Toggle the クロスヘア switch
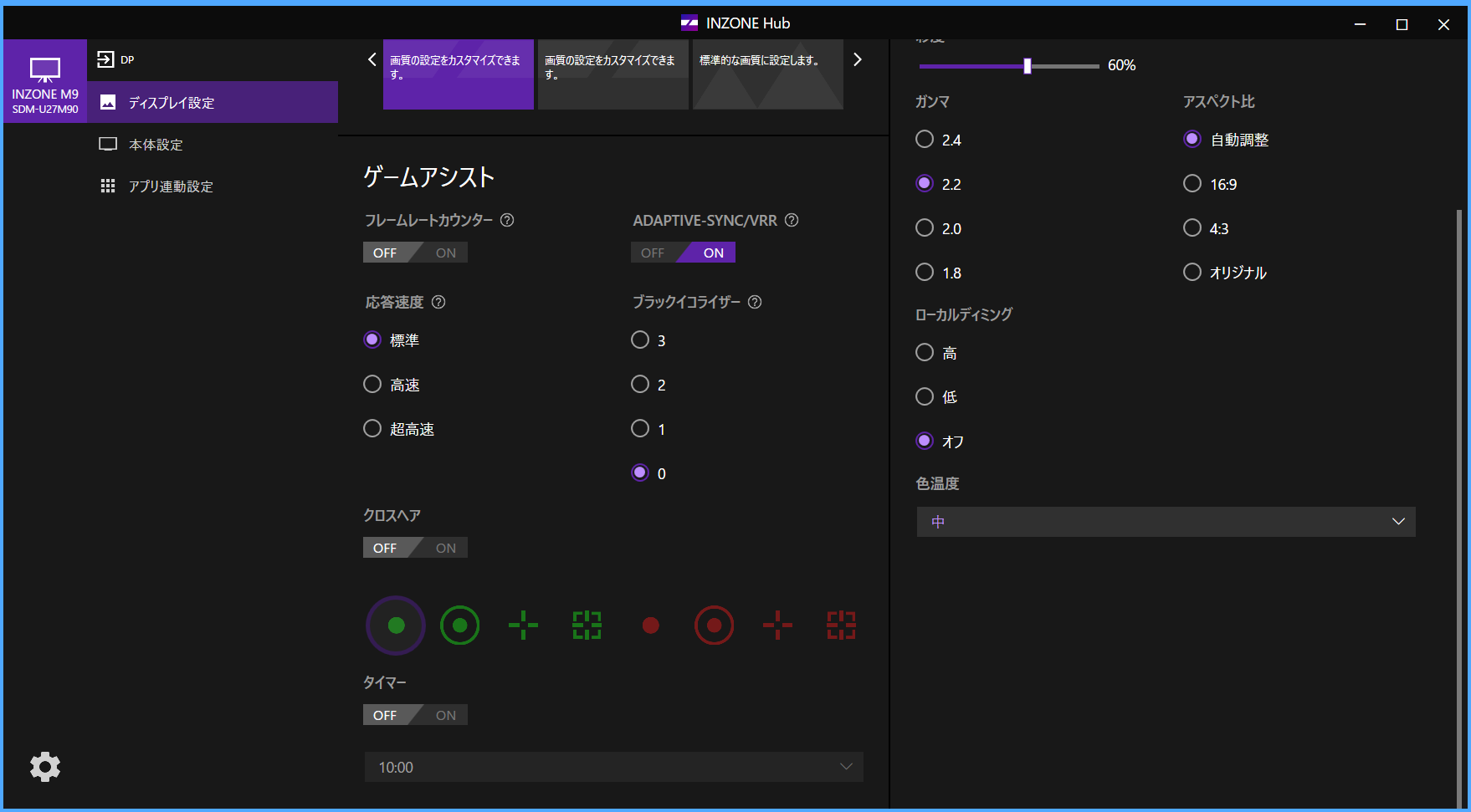 (415, 548)
